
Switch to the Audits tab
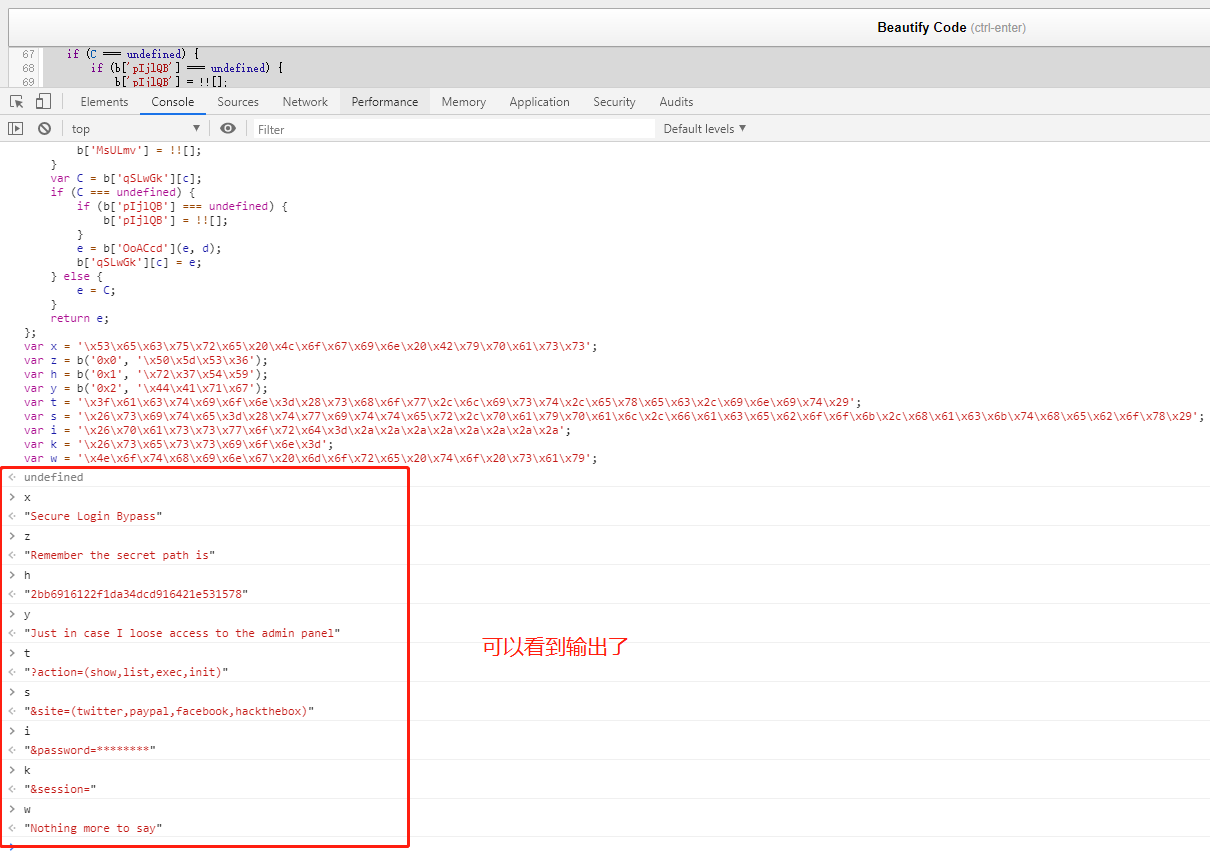tap(676, 102)
